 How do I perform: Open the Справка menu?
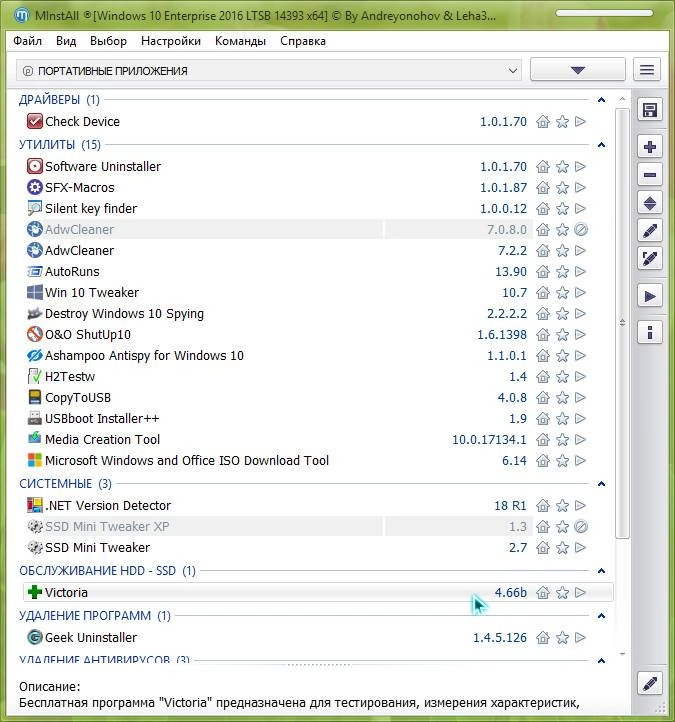point(303,41)
